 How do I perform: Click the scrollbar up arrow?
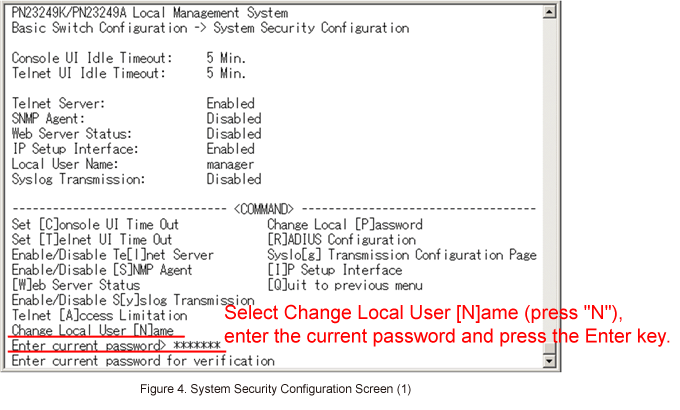pos(550,13)
